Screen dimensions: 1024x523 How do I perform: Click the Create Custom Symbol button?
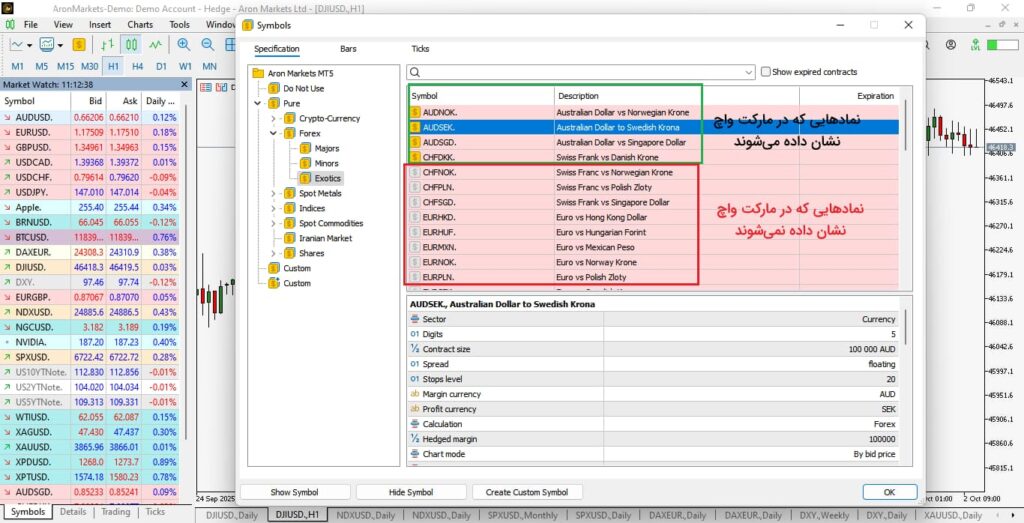point(526,492)
